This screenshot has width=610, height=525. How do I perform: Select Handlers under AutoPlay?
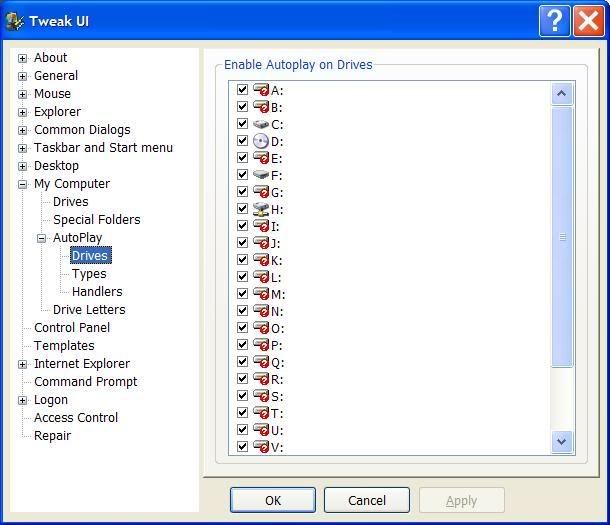click(97, 292)
